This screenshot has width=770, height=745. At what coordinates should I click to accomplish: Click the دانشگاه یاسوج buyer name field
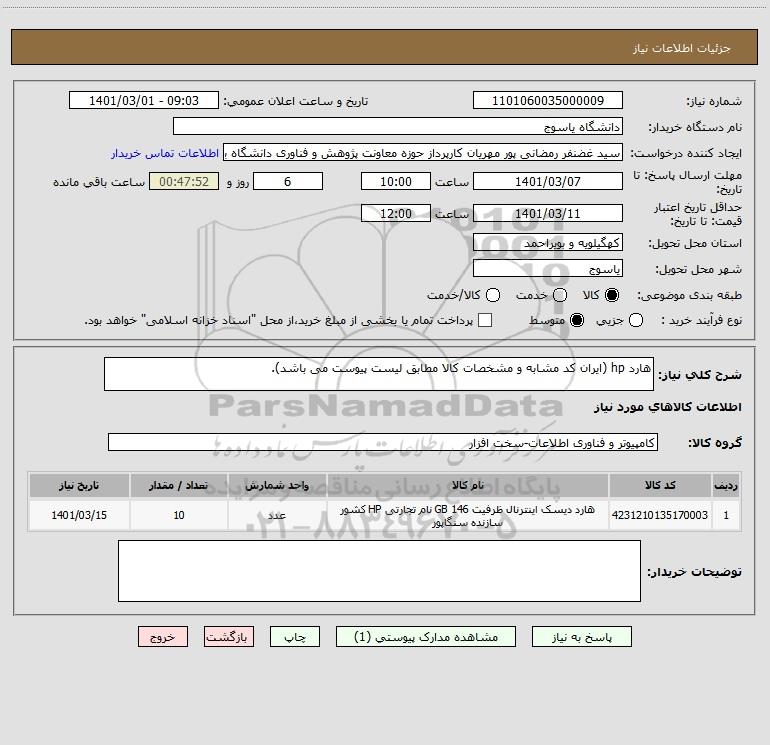point(398,126)
